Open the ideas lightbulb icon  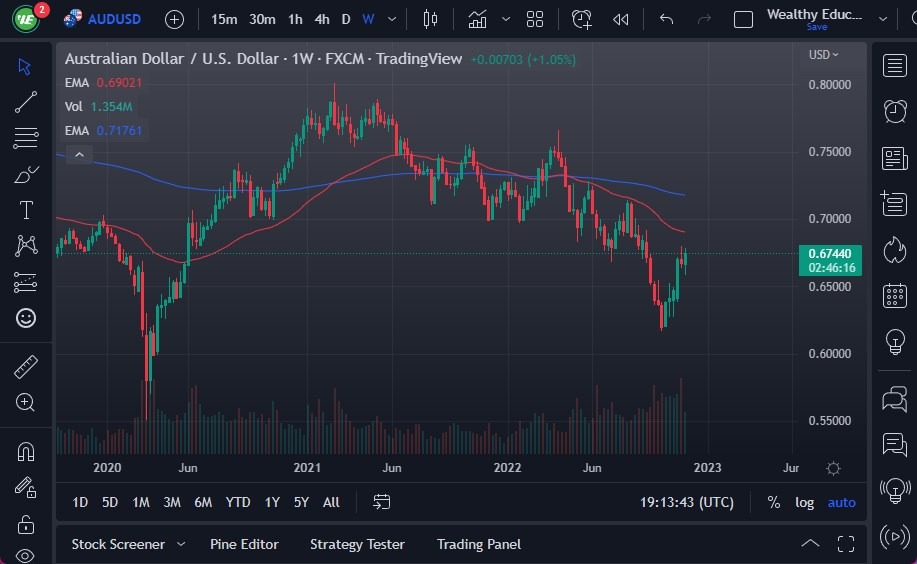point(895,342)
